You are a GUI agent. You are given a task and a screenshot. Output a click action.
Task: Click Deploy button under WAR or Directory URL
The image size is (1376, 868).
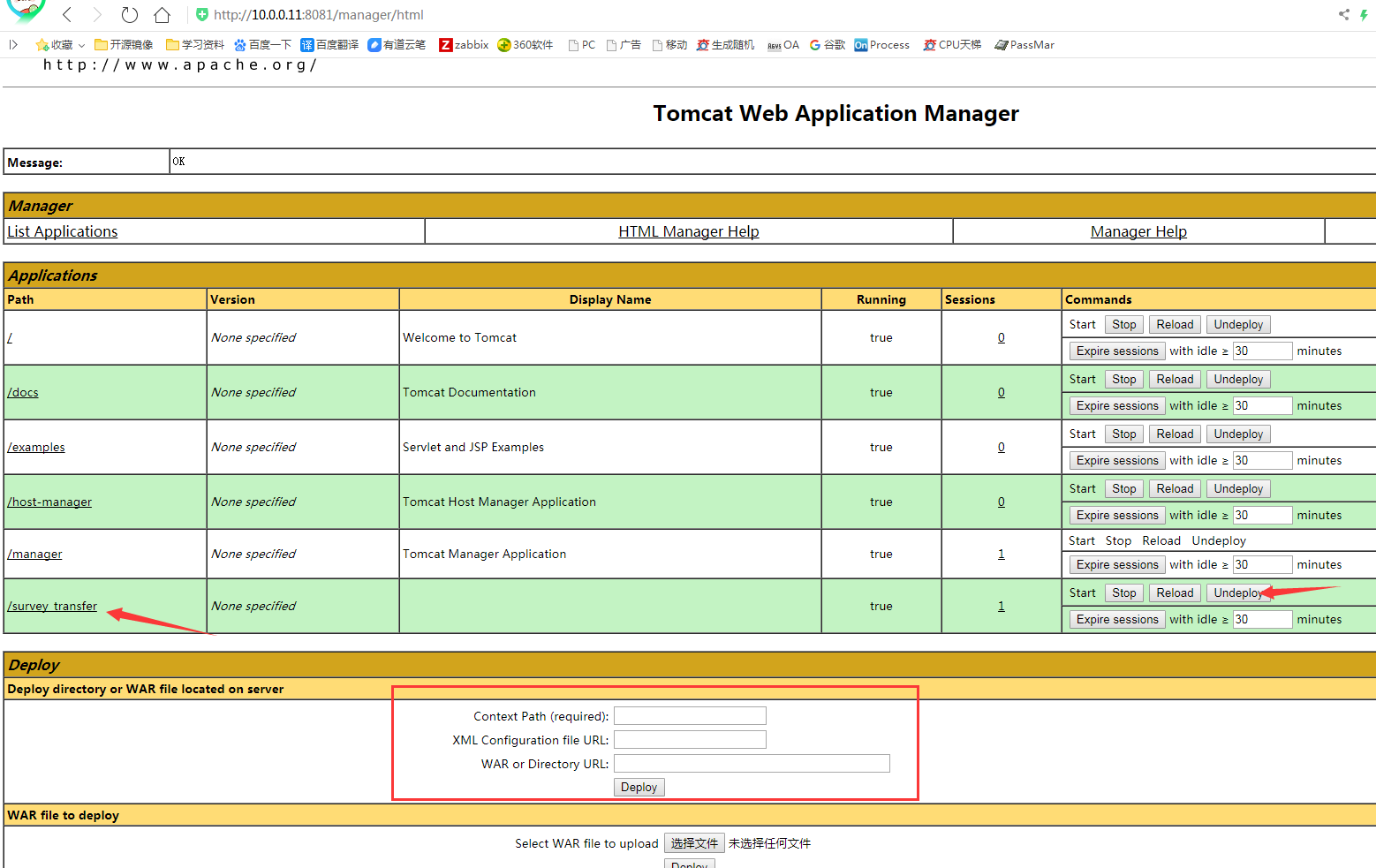point(639,787)
